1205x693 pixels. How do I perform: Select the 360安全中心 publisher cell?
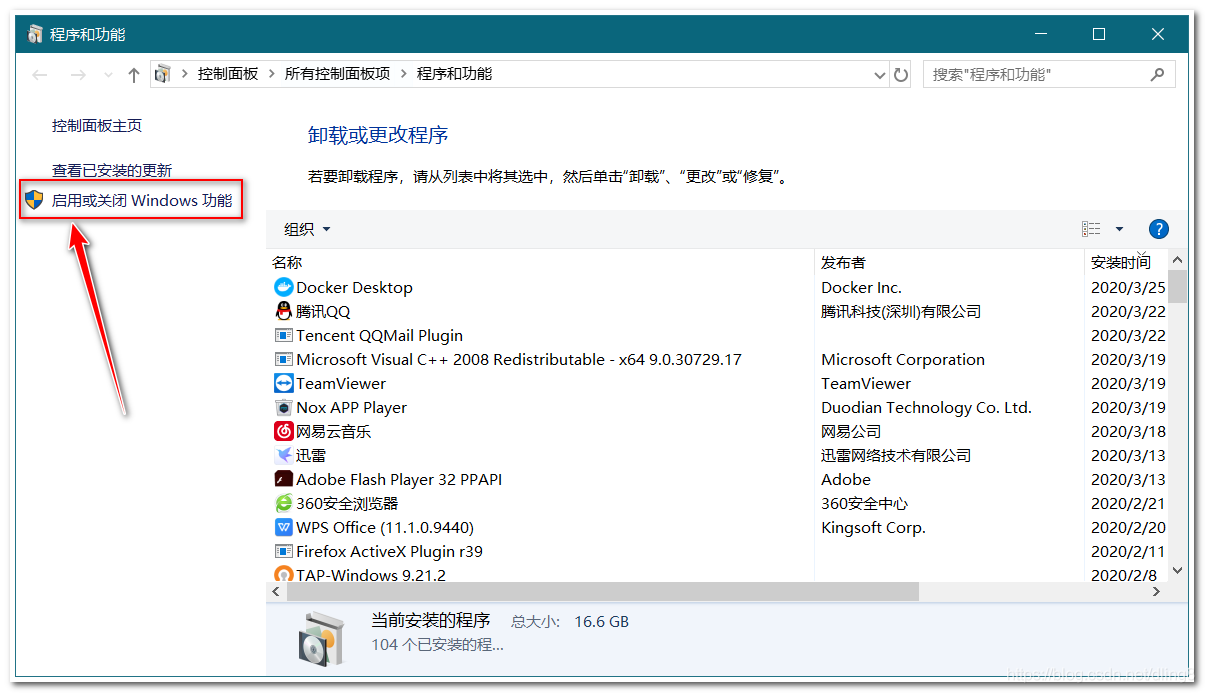coord(864,503)
